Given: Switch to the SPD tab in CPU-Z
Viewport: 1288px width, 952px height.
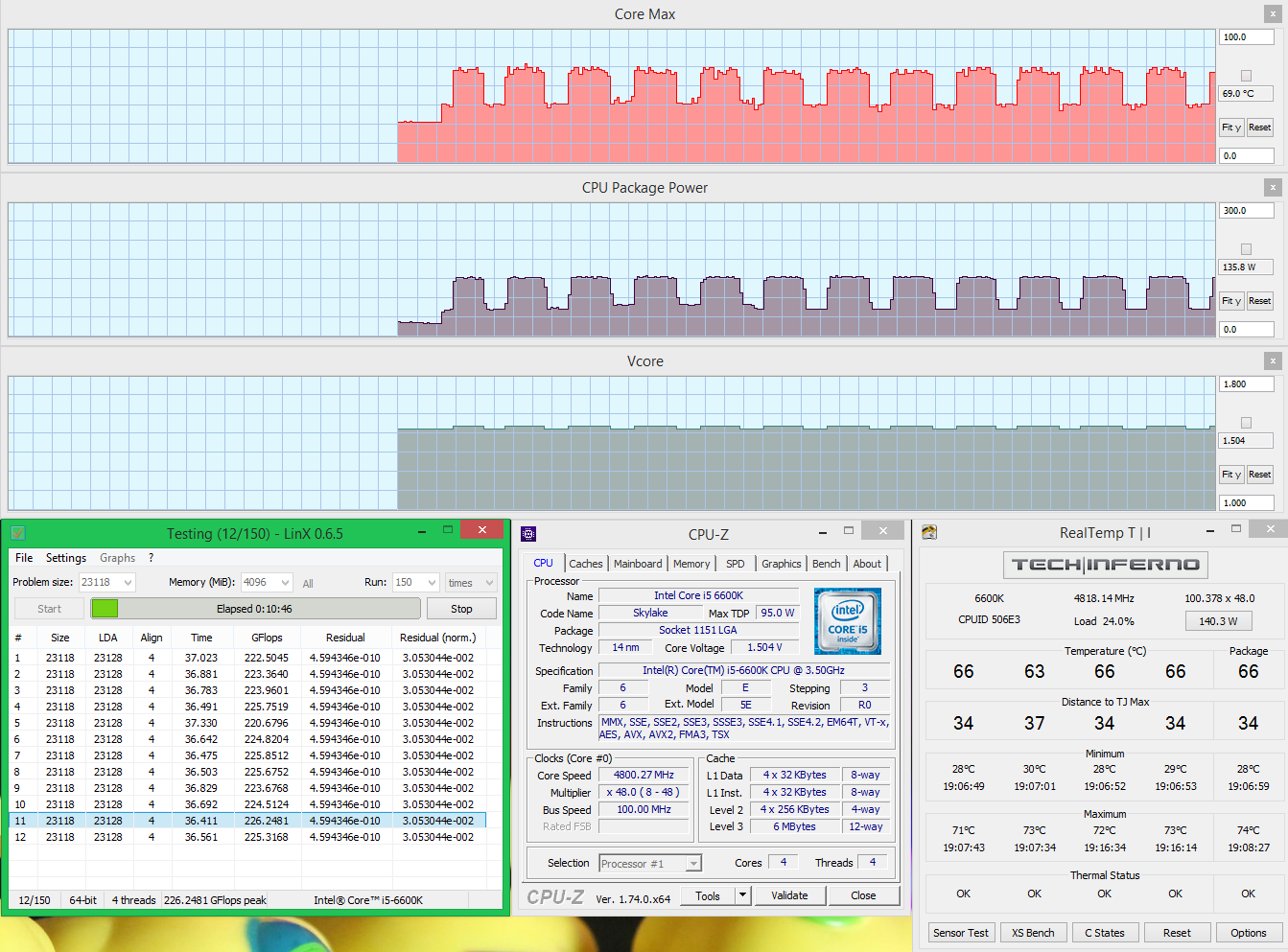Looking at the screenshot, I should tap(736, 564).
